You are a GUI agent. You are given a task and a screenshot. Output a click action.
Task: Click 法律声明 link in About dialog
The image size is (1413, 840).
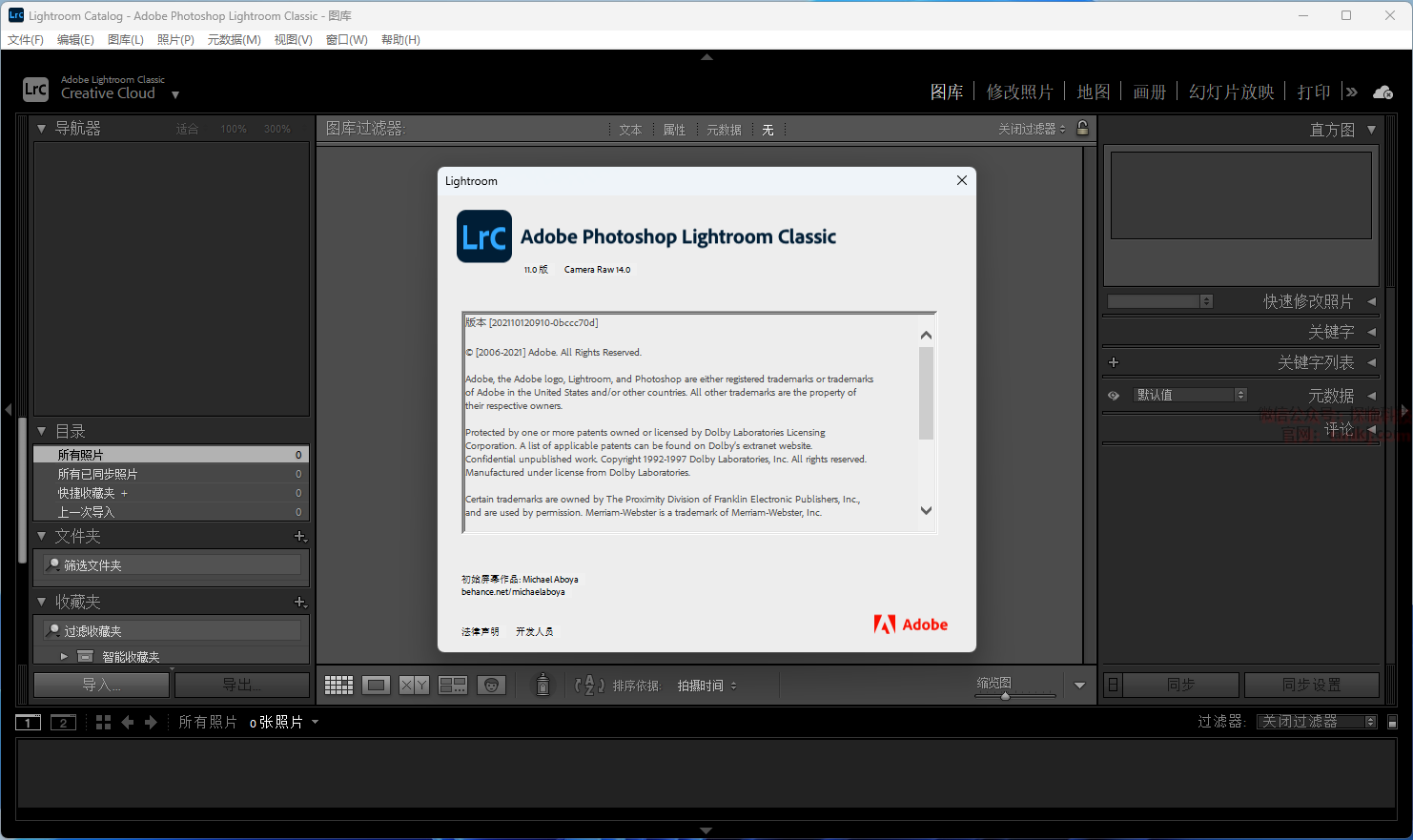[x=481, y=631]
